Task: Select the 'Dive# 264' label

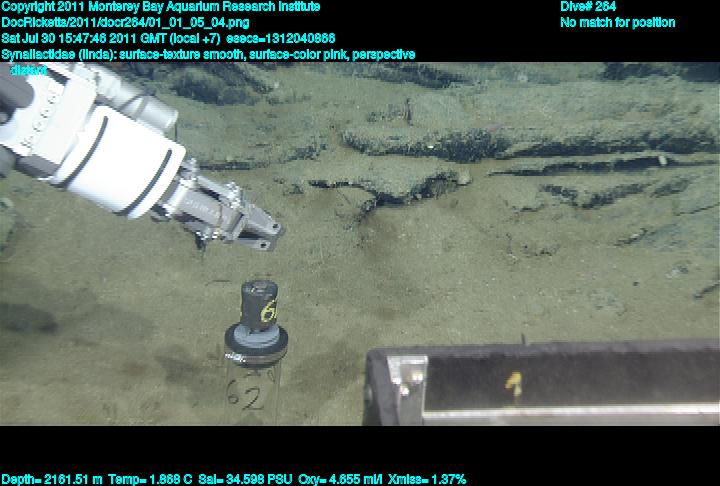Action: 588,7
